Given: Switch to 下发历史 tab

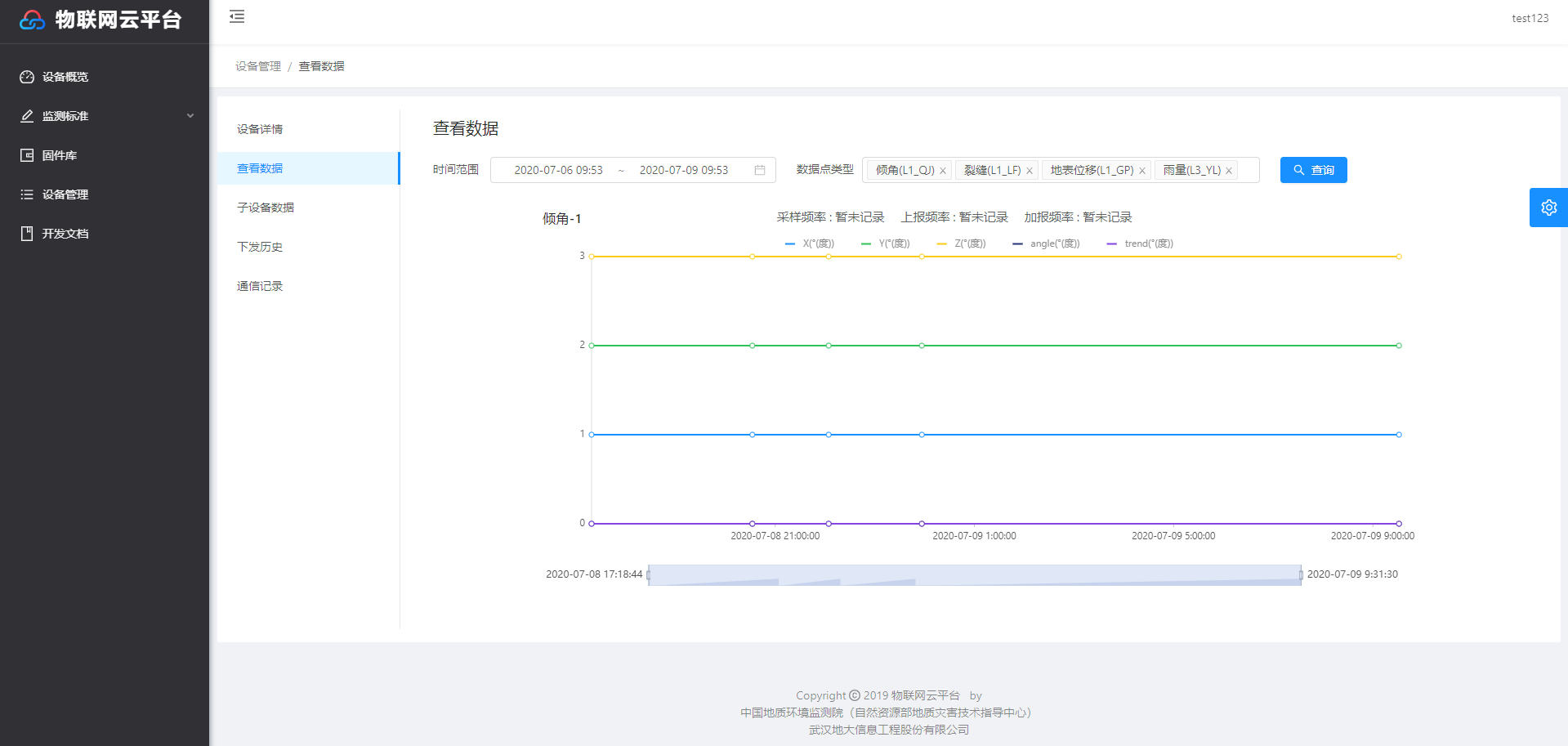Looking at the screenshot, I should pyautogui.click(x=308, y=247).
